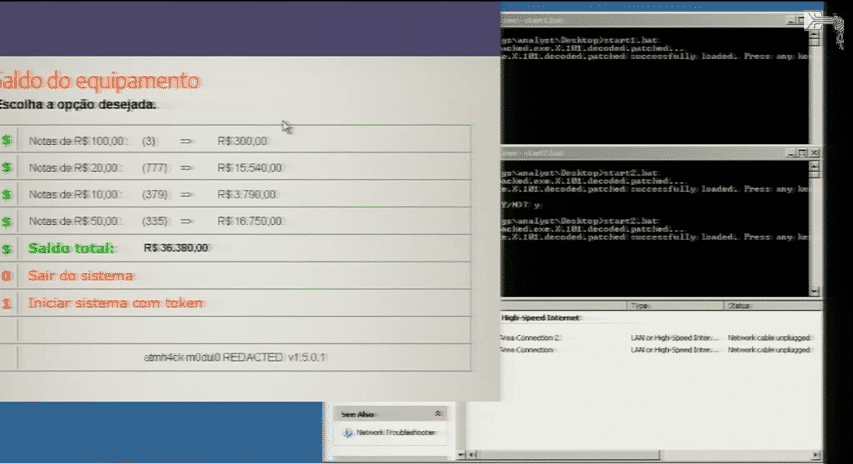853x464 pixels.
Task: Click the Y/N prompt line in console
Action: coord(521,205)
